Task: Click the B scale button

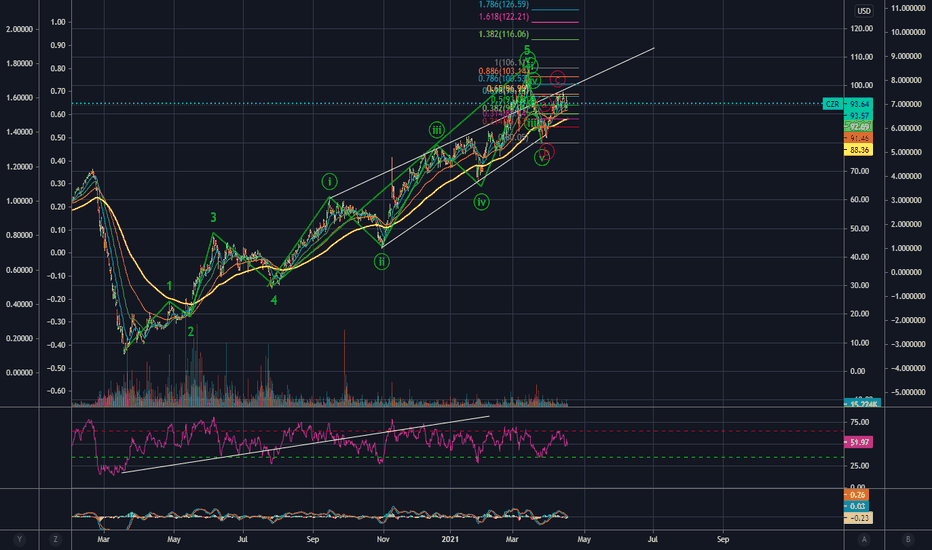Action: (908, 540)
